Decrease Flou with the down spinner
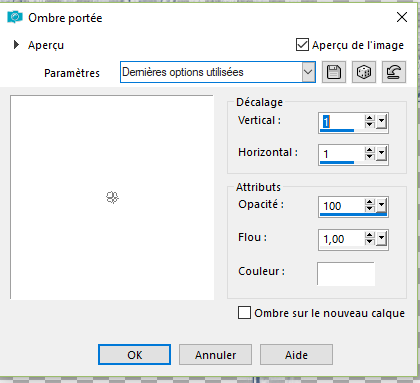Viewport: 420px width, 383px height. click(x=369, y=242)
